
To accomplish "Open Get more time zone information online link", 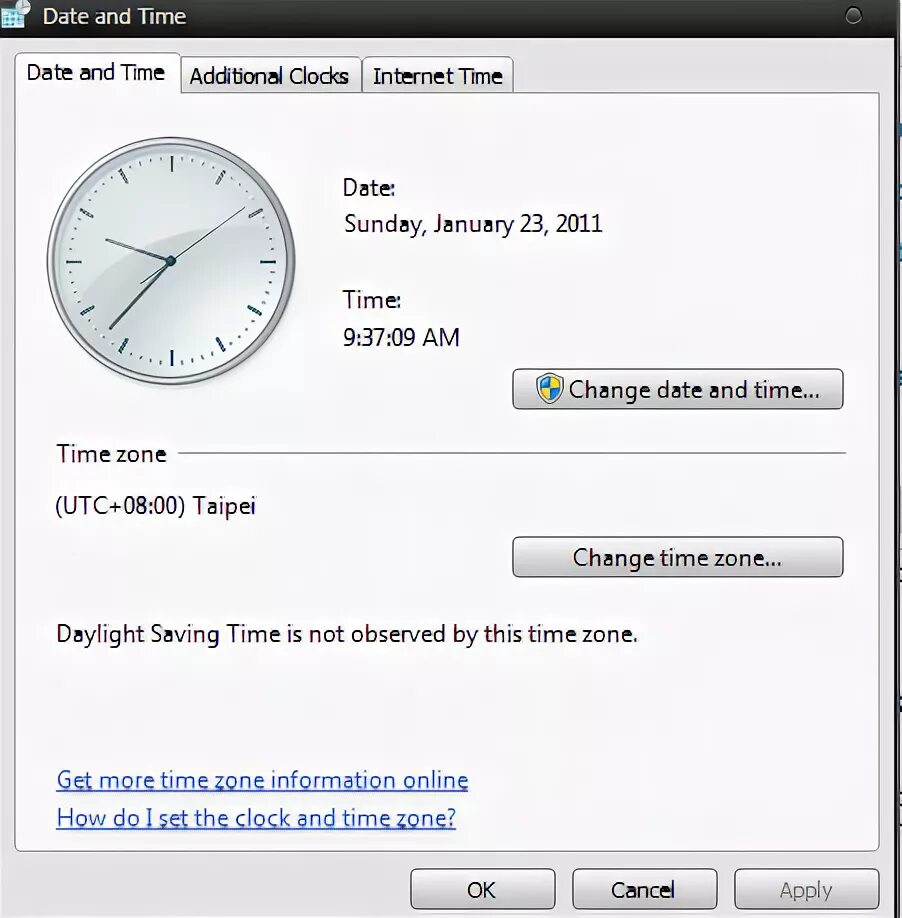I will pyautogui.click(x=262, y=780).
